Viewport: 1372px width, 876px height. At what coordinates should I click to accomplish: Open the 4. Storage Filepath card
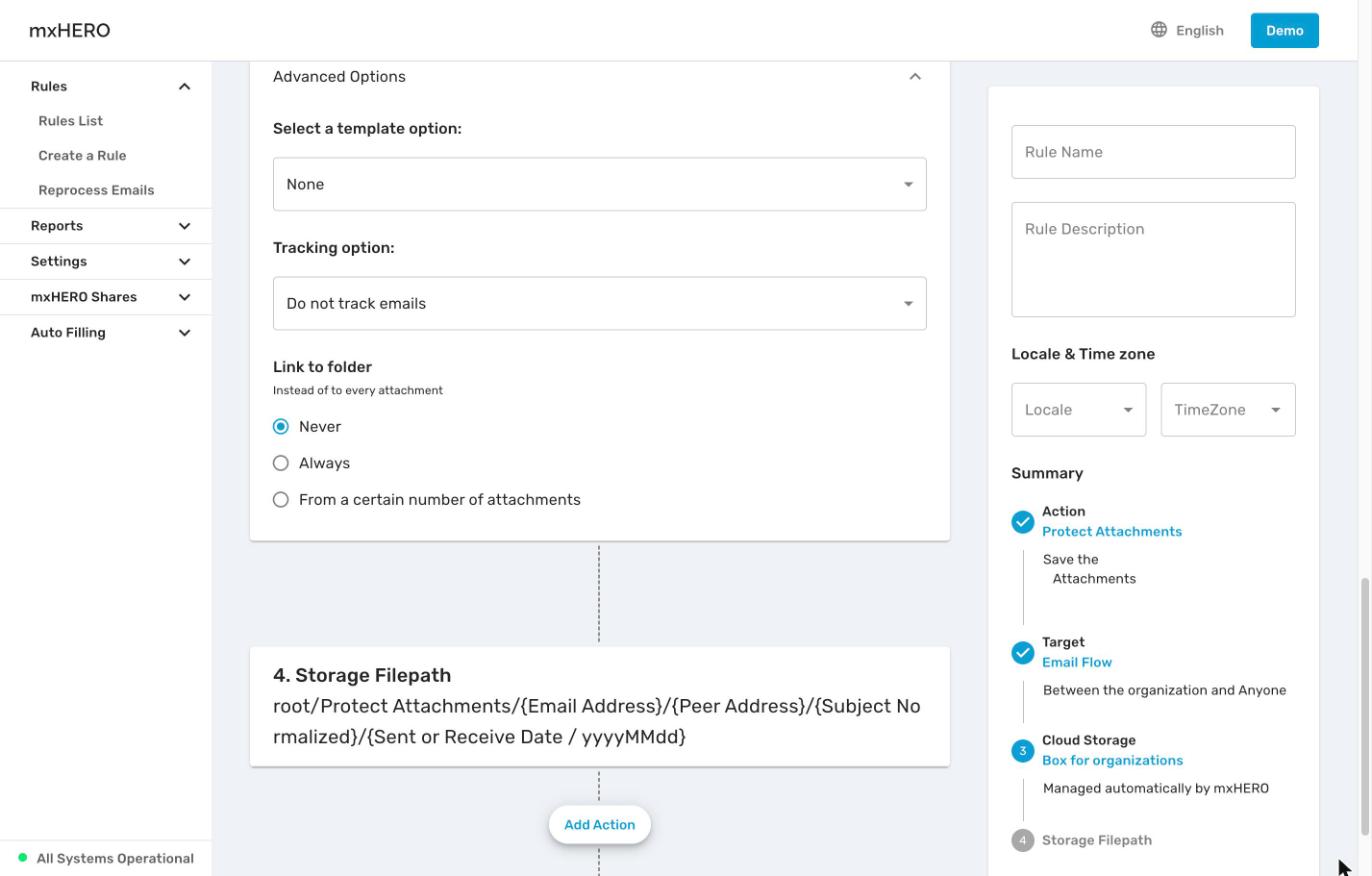600,707
